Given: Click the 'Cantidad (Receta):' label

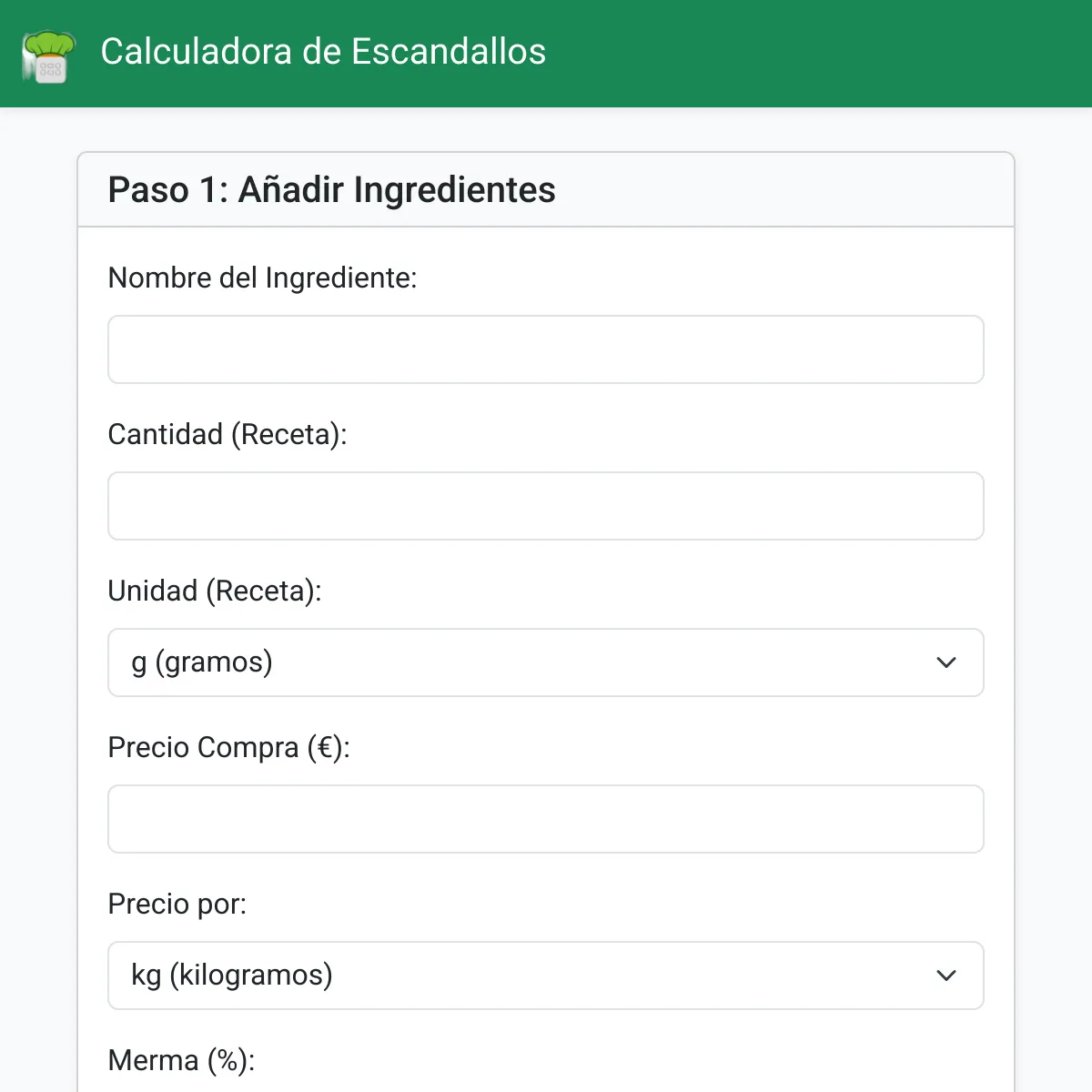Looking at the screenshot, I should pos(227,434).
